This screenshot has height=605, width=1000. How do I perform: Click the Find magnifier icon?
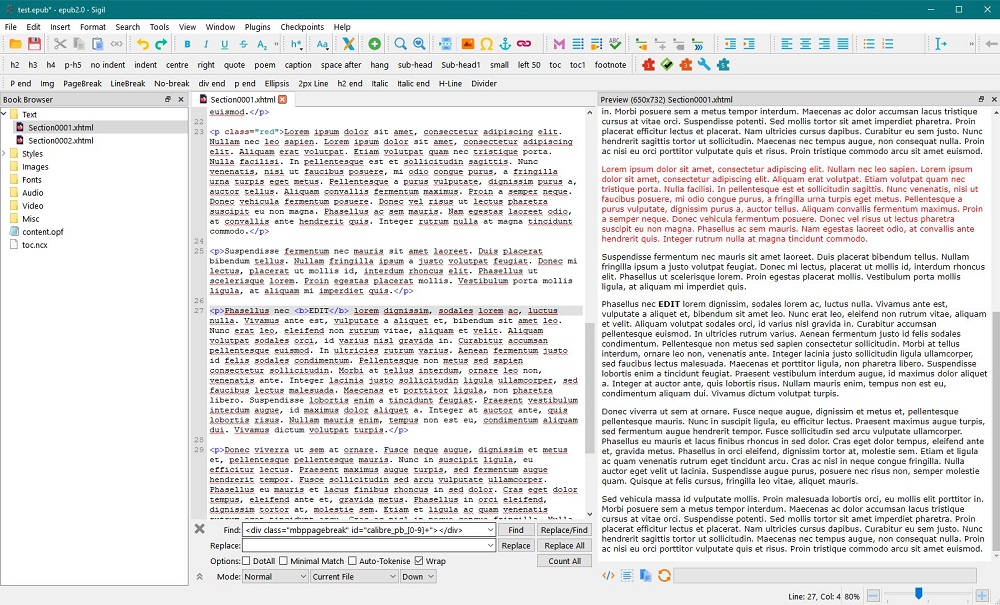[x=401, y=44]
